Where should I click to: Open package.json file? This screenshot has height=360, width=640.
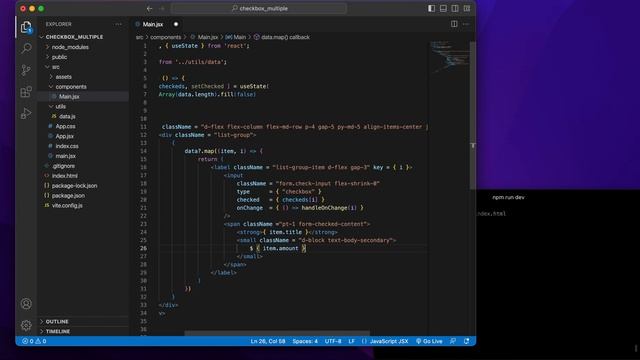[68, 196]
